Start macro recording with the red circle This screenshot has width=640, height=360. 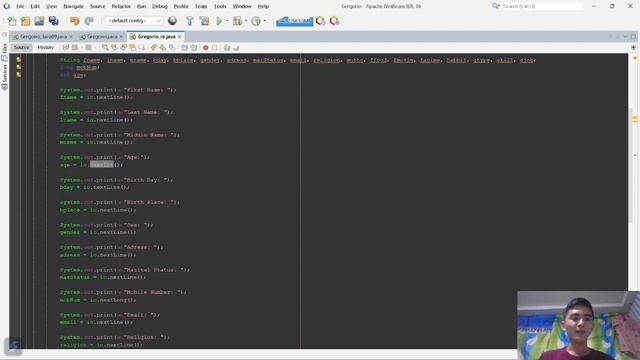coord(206,48)
